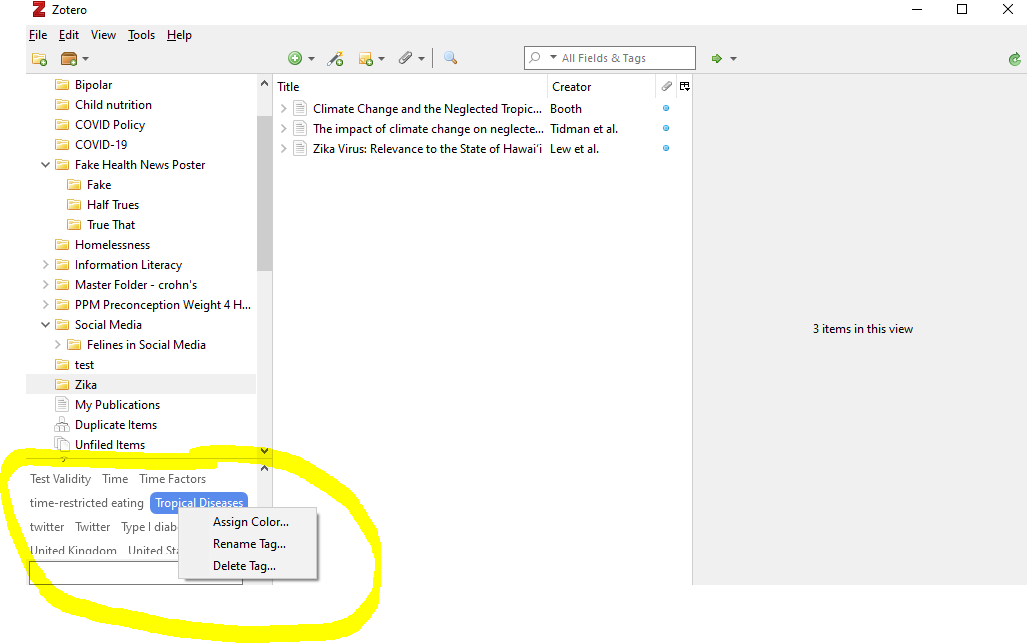Screen dimensions: 1027x643
Task: Click the attachment paperclip column header
Action: (x=666, y=86)
